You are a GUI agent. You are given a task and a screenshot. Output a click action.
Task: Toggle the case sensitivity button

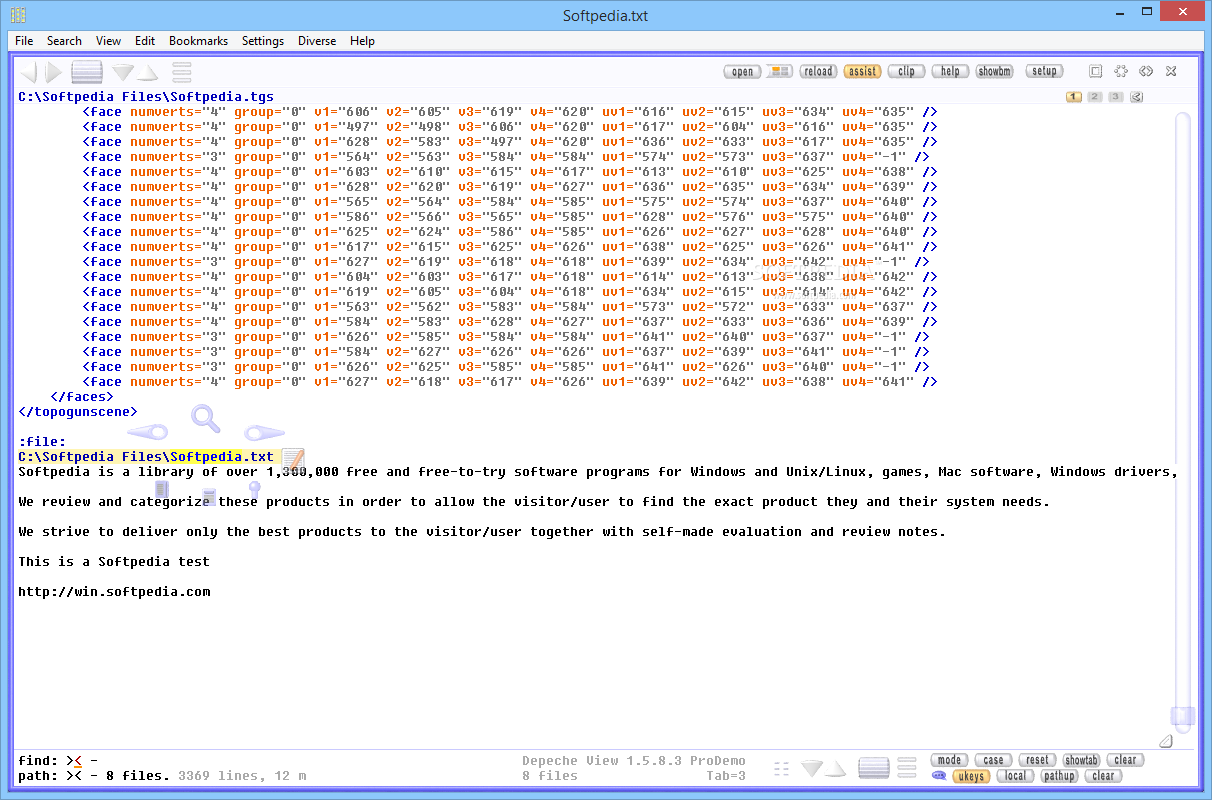(x=993, y=760)
